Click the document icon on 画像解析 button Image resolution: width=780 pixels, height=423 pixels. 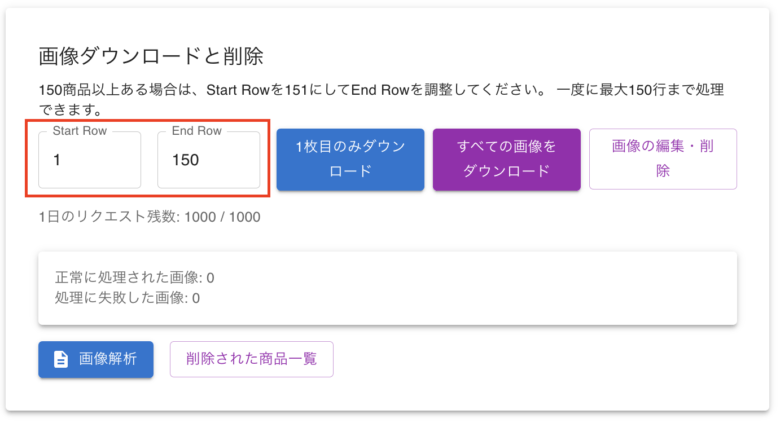point(61,359)
